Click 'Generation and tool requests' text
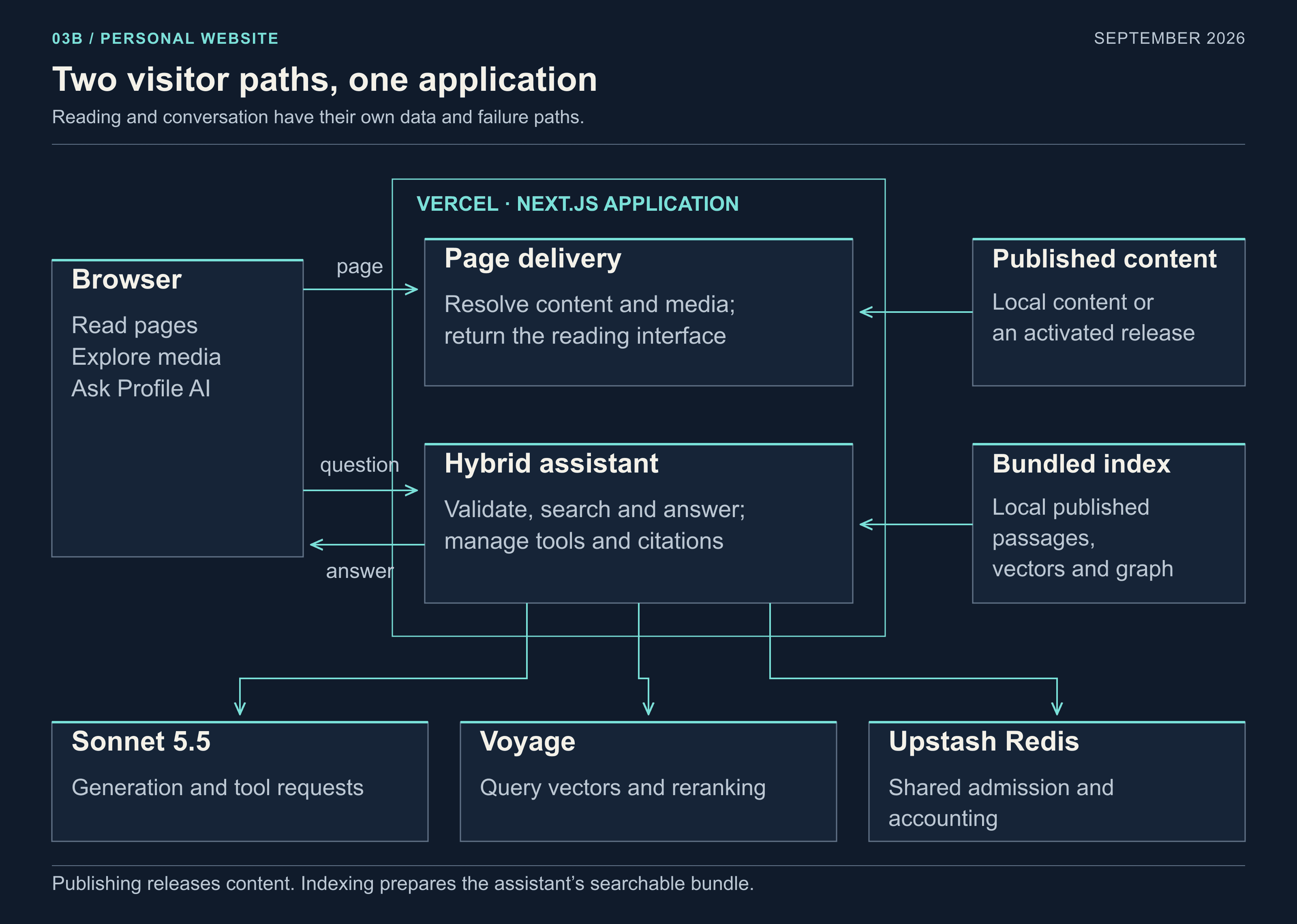 pos(217,788)
